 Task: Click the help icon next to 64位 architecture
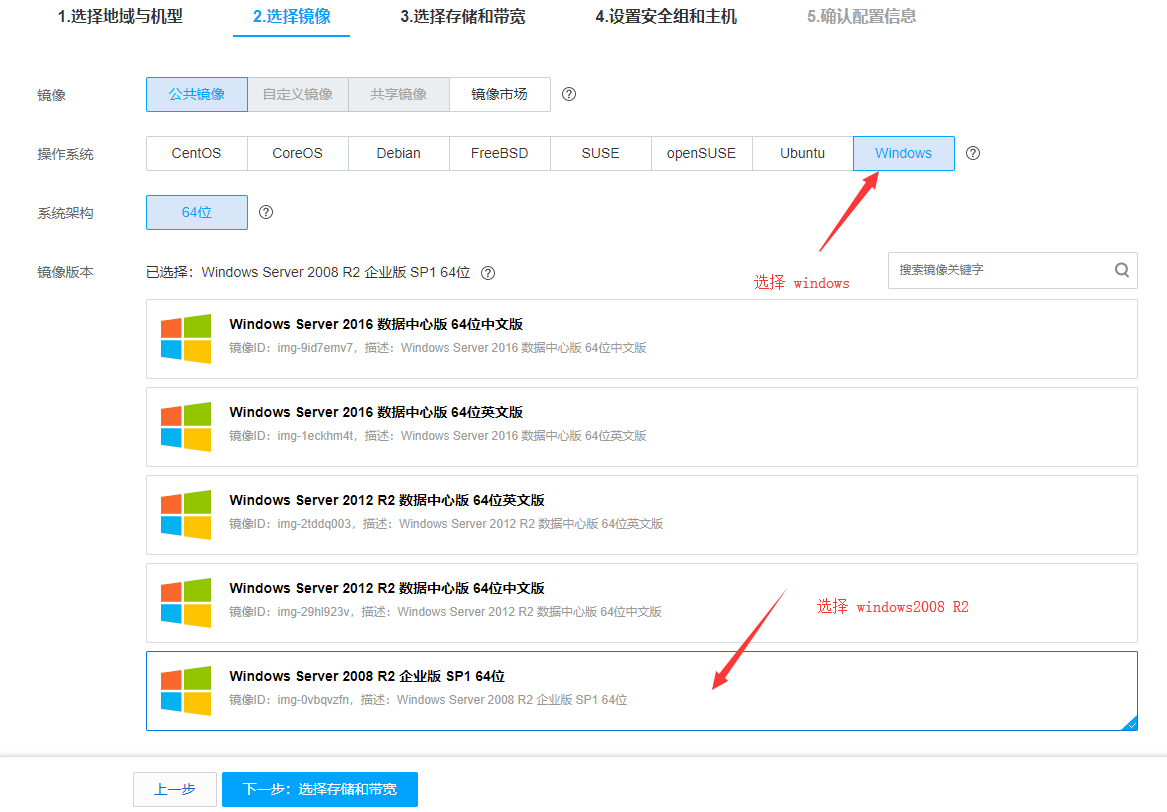[x=266, y=212]
